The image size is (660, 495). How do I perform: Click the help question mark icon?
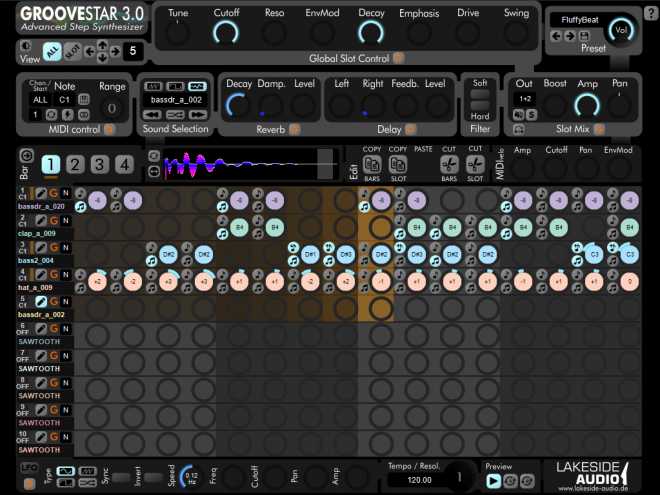(x=651, y=13)
